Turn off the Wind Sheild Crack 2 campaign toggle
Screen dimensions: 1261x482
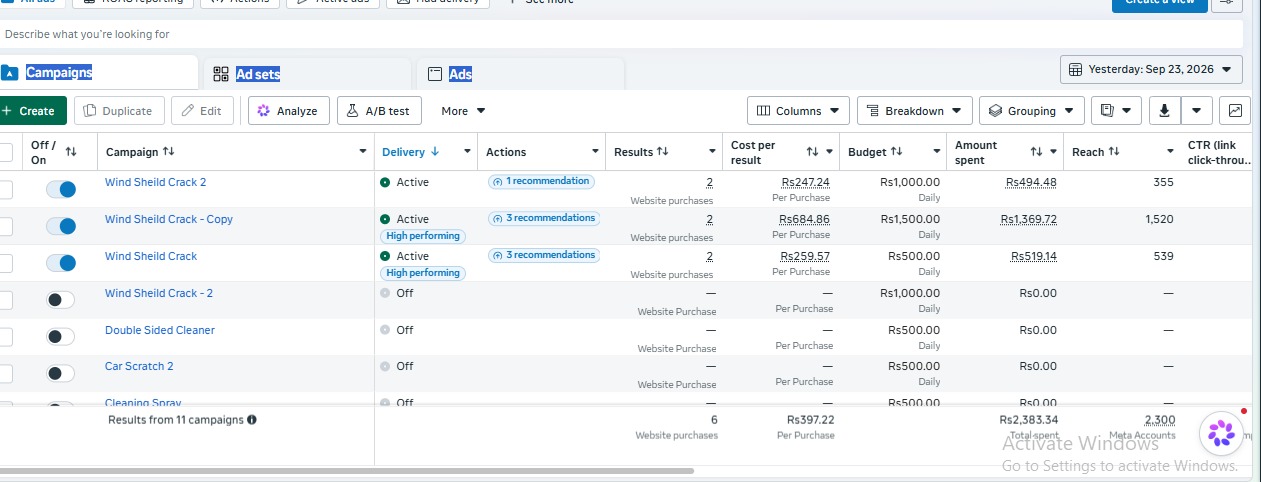(61, 189)
